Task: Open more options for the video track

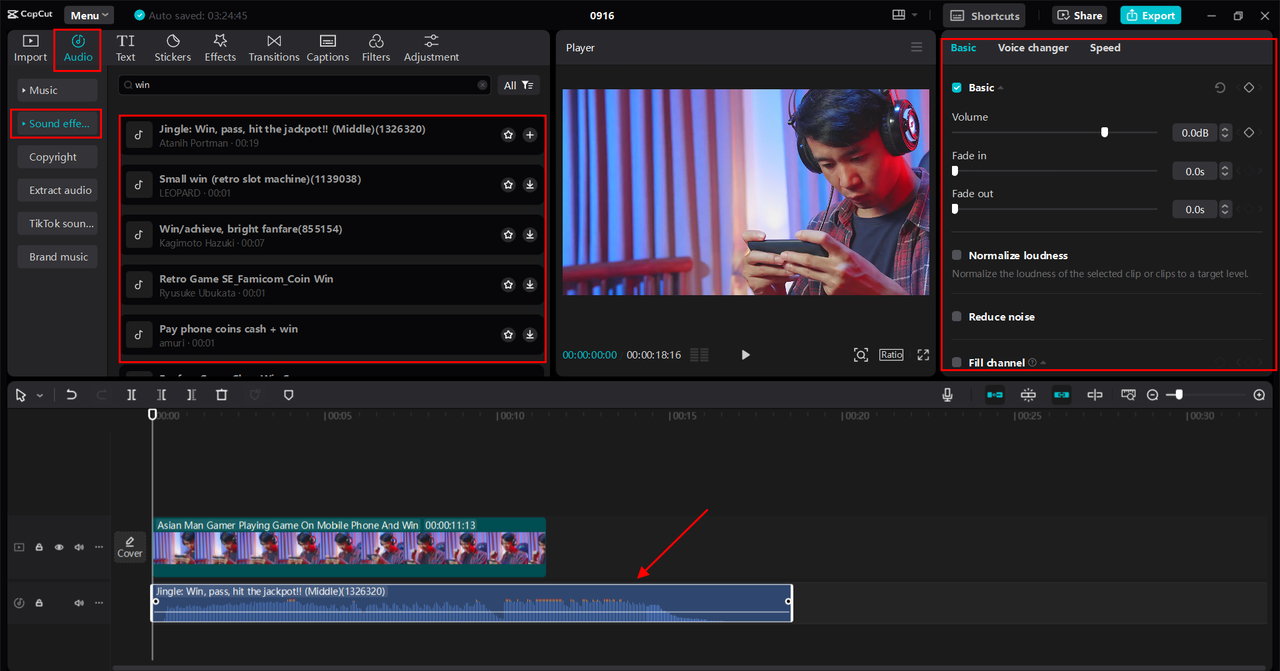Action: click(x=98, y=547)
